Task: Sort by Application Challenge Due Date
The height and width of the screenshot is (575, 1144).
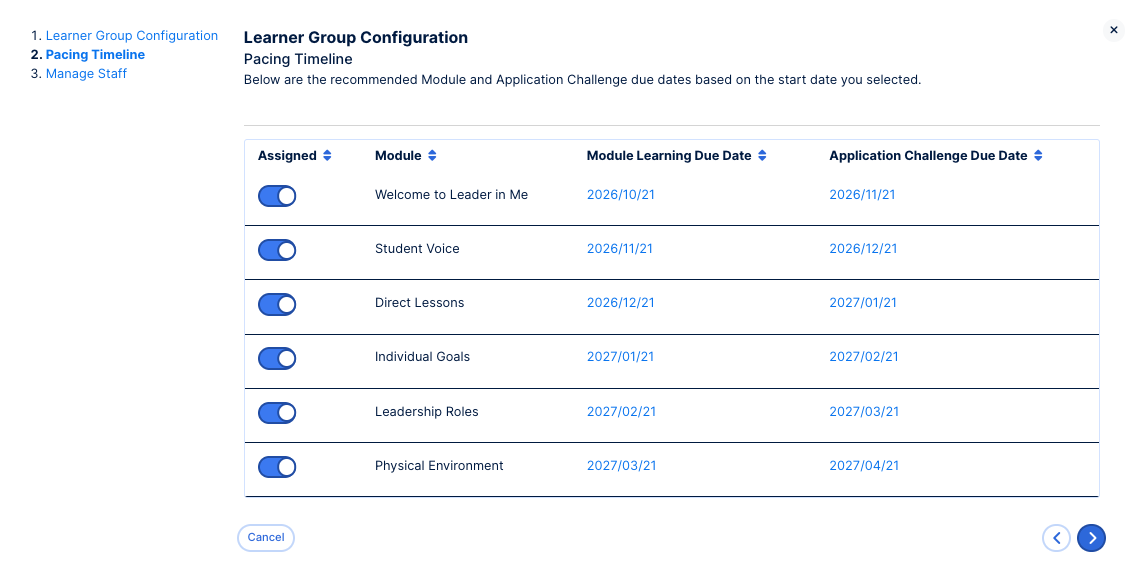Action: pyautogui.click(x=1038, y=155)
